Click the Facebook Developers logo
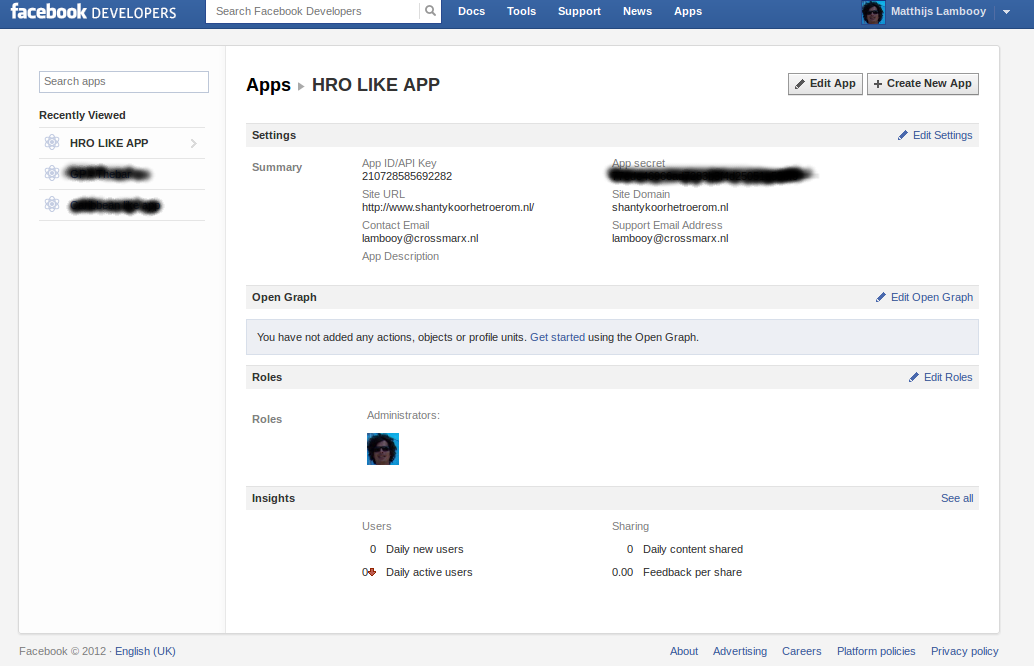Image resolution: width=1034 pixels, height=666 pixels. (x=93, y=12)
